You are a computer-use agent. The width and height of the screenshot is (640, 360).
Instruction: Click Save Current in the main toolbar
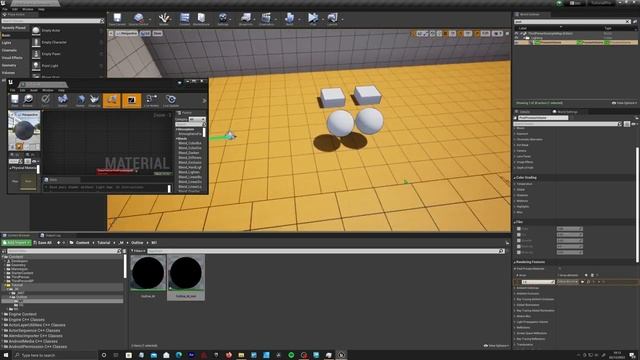(x=118, y=19)
